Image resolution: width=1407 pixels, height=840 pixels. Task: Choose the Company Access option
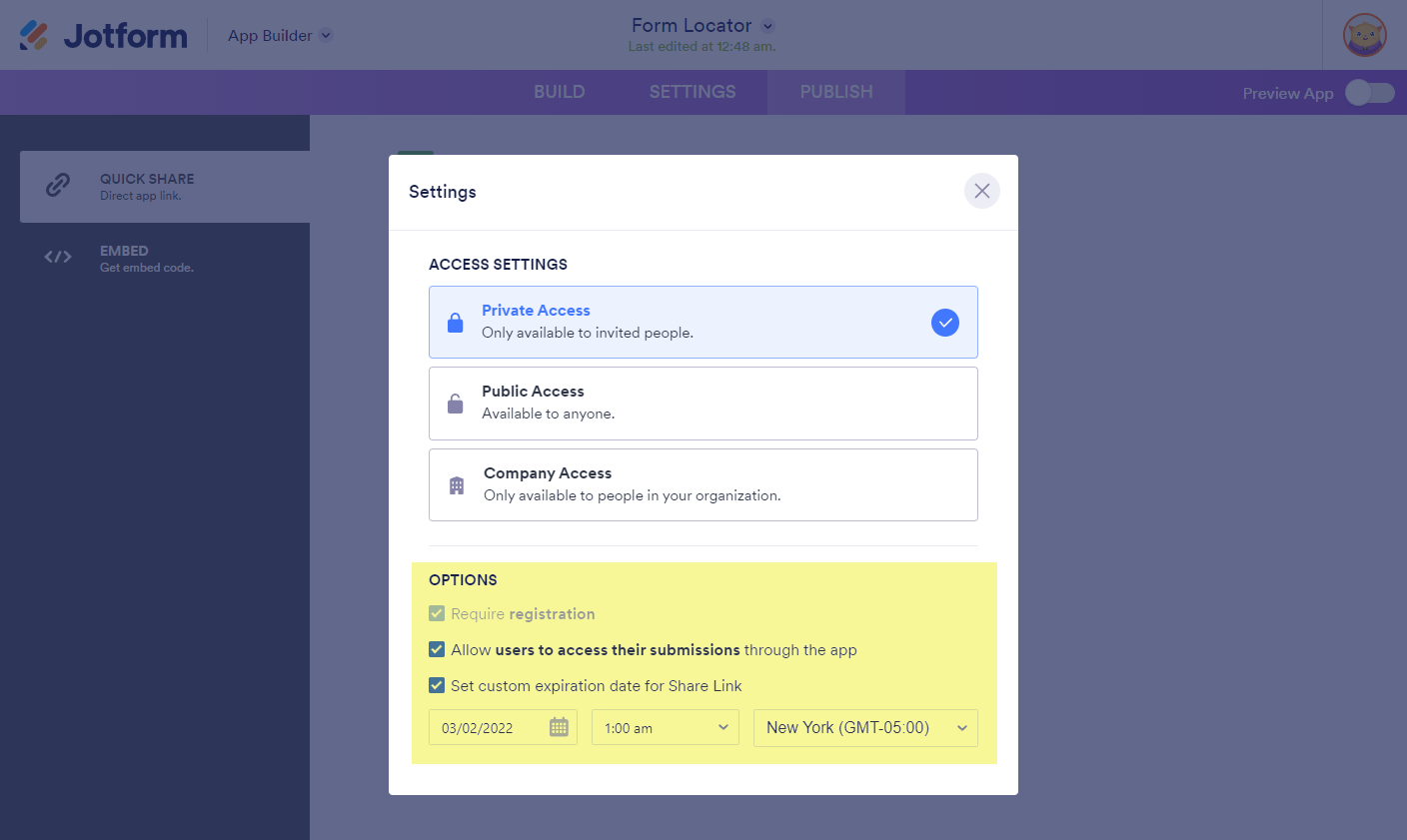tap(703, 485)
